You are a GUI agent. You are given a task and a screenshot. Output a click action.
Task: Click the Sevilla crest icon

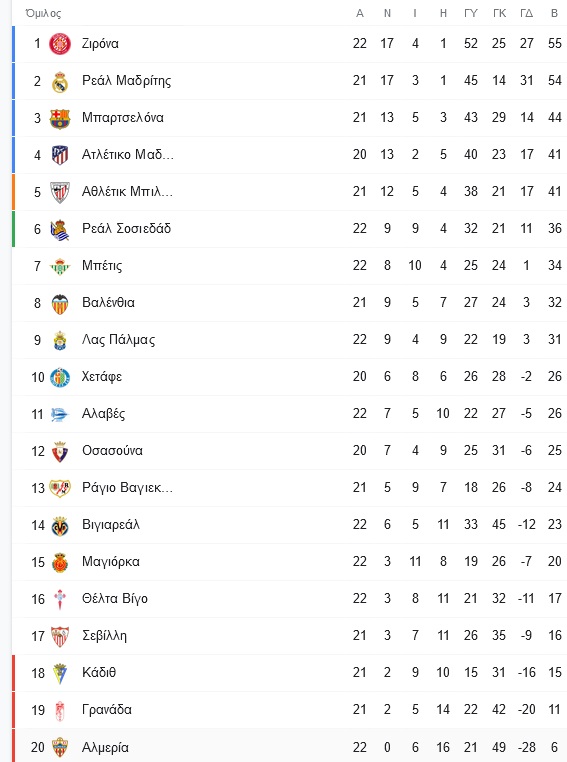click(x=60, y=636)
